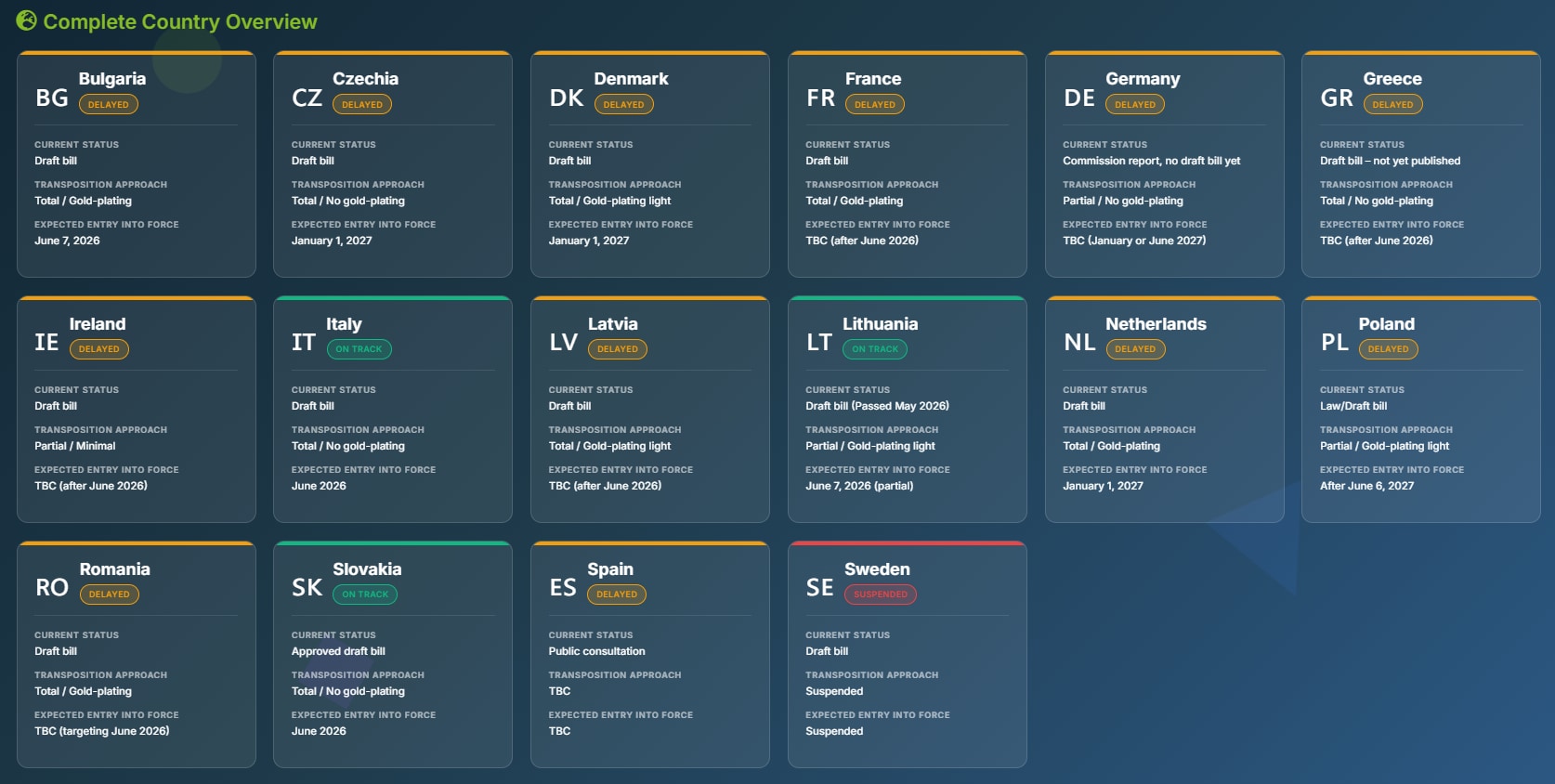Click Lithuania's June 7, 2026 (partial) date

click(859, 486)
